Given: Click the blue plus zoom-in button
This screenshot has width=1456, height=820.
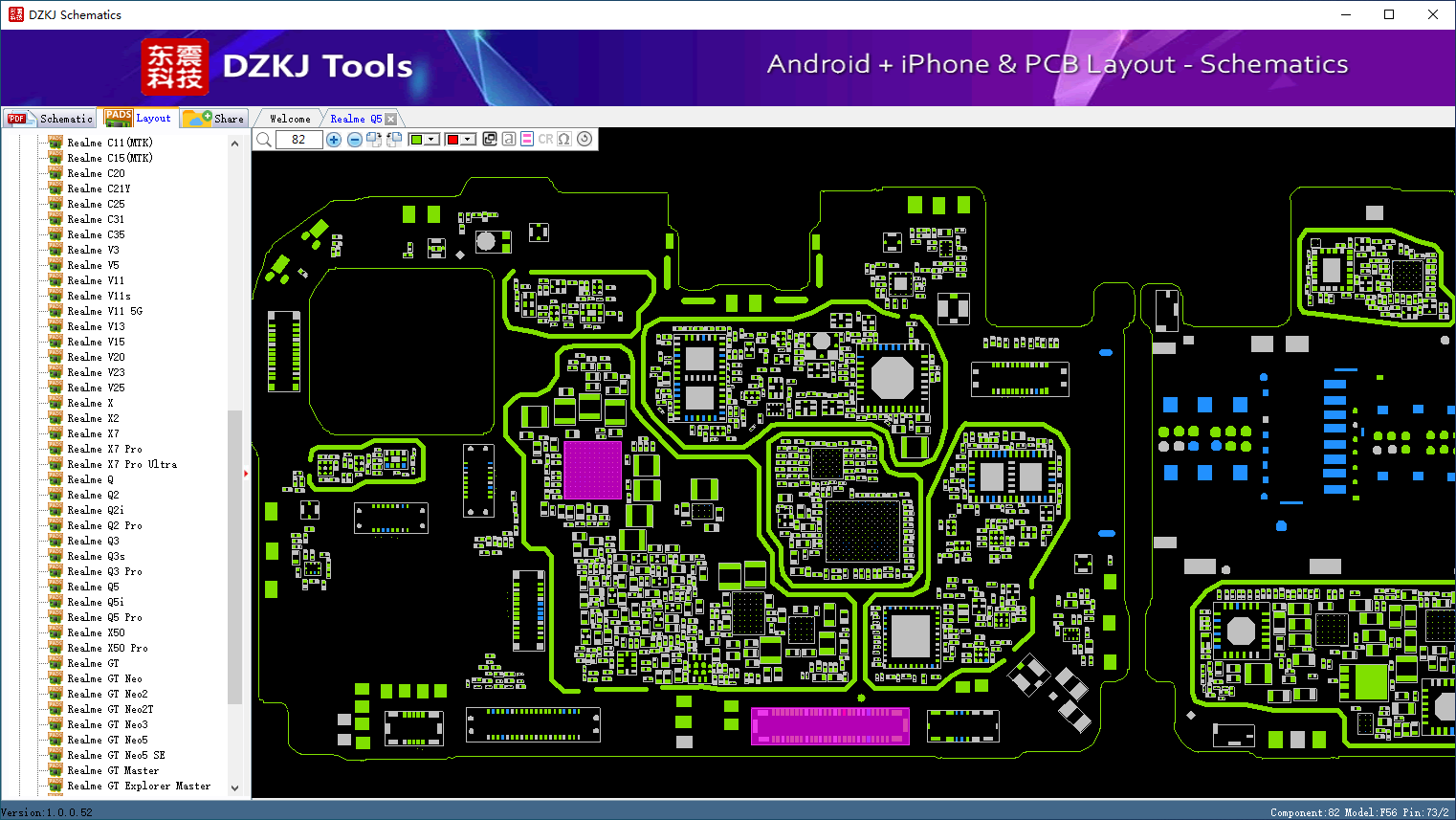Looking at the screenshot, I should pos(334,140).
